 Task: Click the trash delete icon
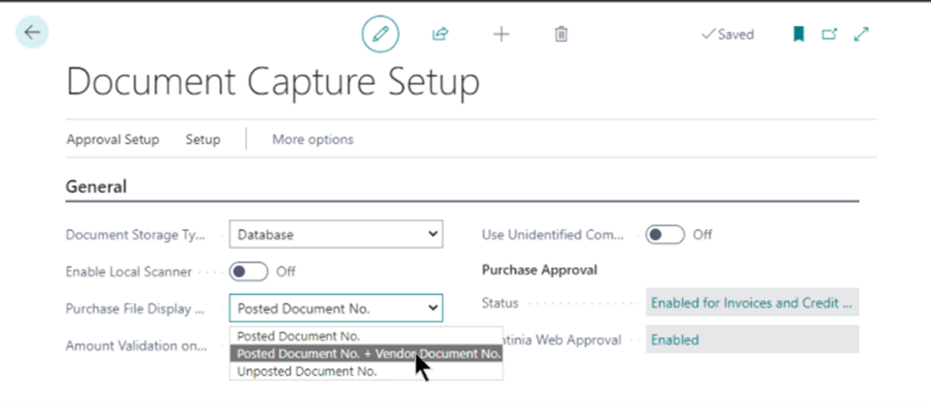[x=561, y=34]
